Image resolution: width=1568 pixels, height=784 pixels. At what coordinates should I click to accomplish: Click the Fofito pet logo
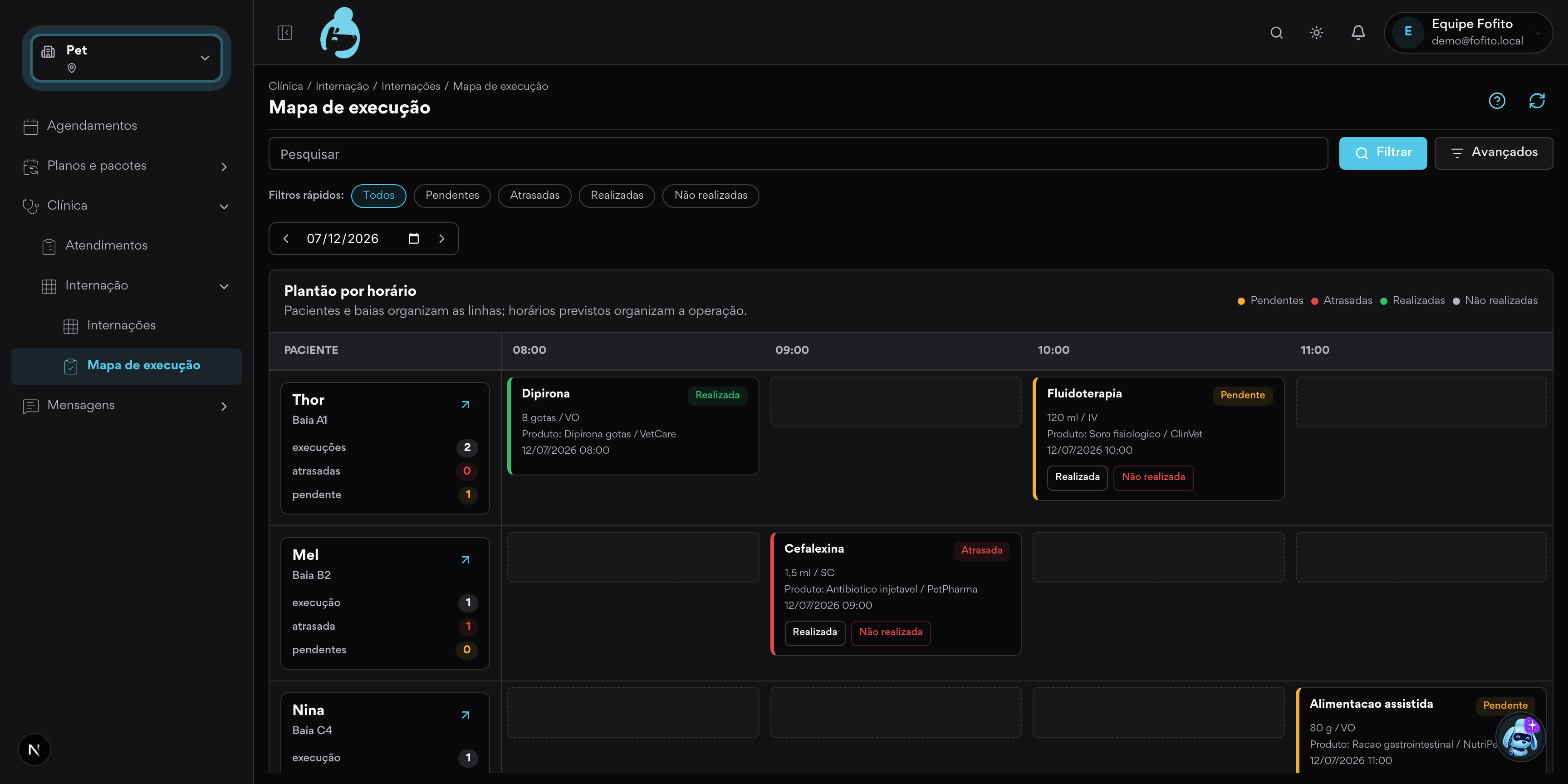340,32
